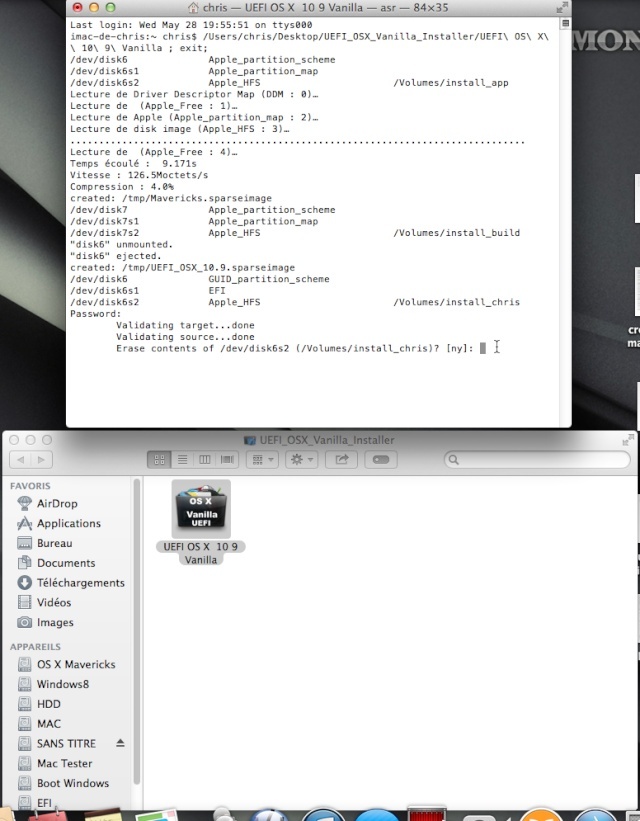This screenshot has height=821, width=640.
Task: Enter full screen for the Finder window
Action: 627,440
